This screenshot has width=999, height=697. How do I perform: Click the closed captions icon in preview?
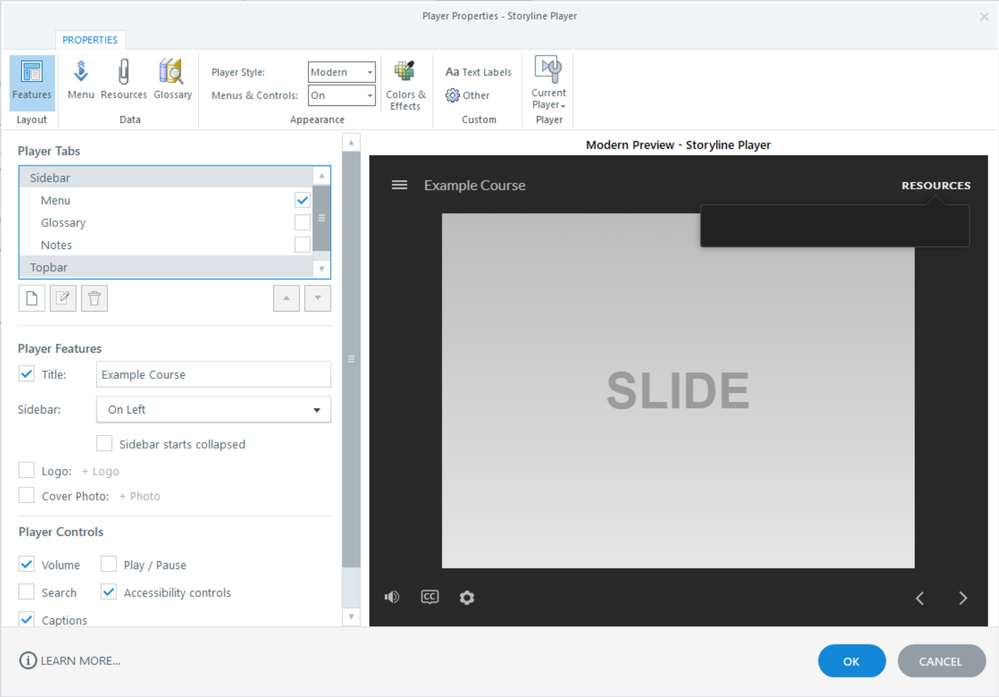coord(430,597)
